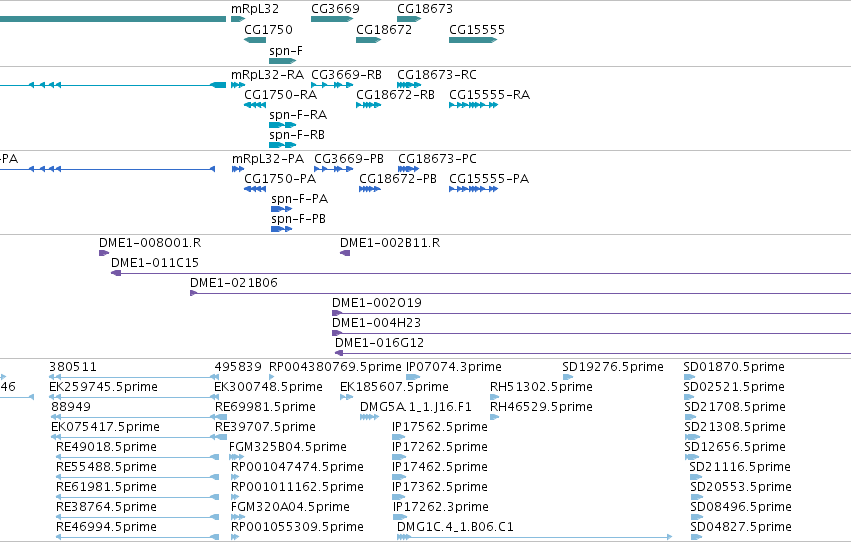
Task: Click RE39707.5prime EST label
Action: 265,428
